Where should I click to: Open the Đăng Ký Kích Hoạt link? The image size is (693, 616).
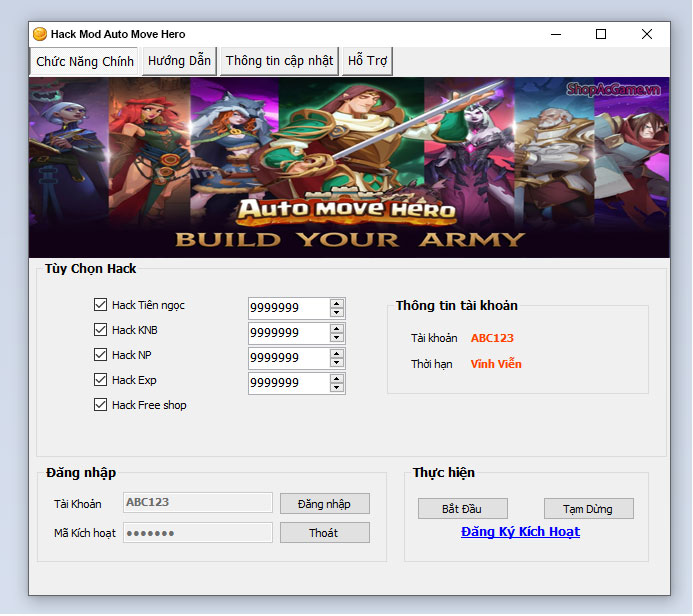pos(520,532)
